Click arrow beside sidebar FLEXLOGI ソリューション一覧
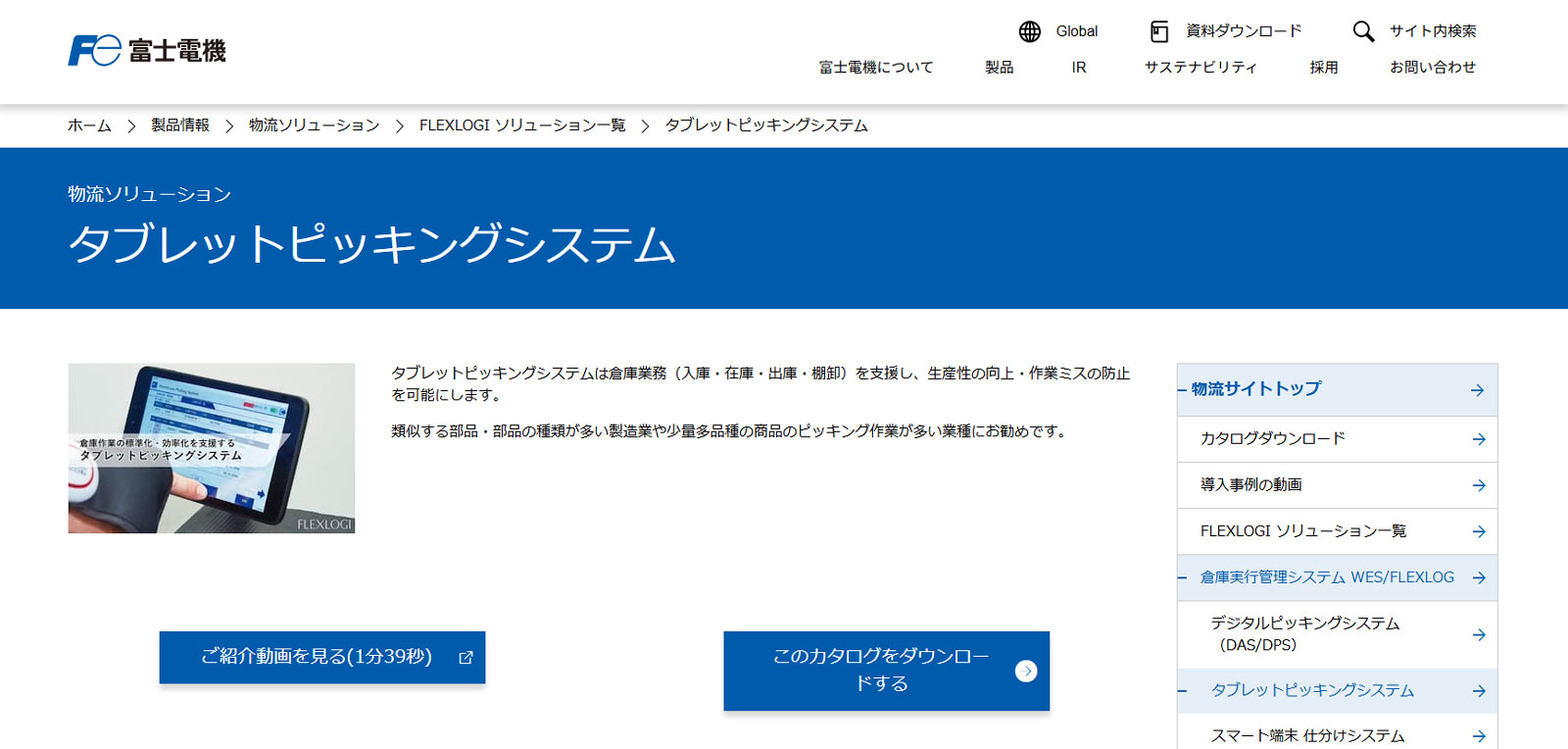 coord(1479,531)
